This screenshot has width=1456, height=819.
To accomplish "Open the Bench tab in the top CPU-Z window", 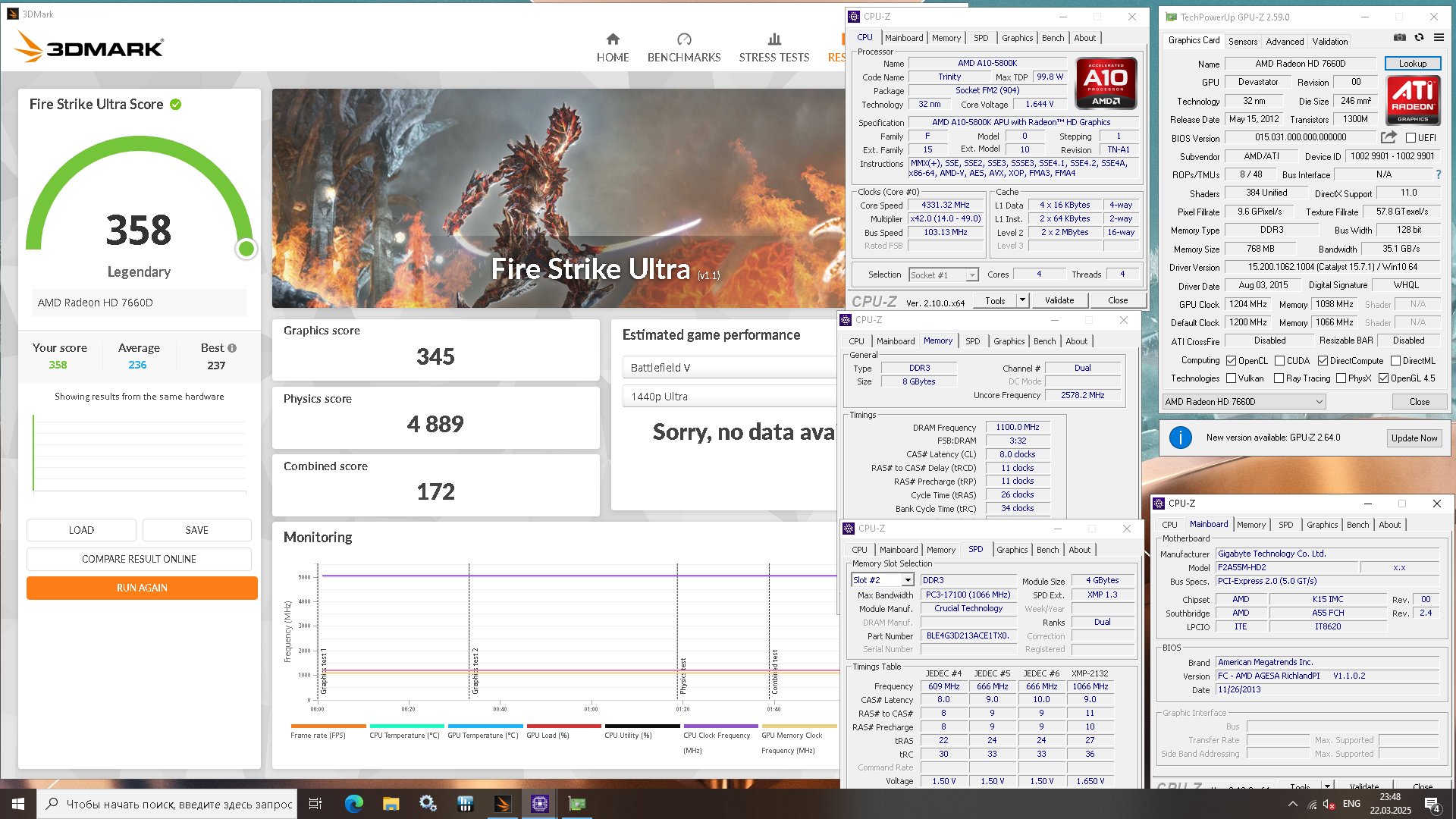I will click(1053, 38).
